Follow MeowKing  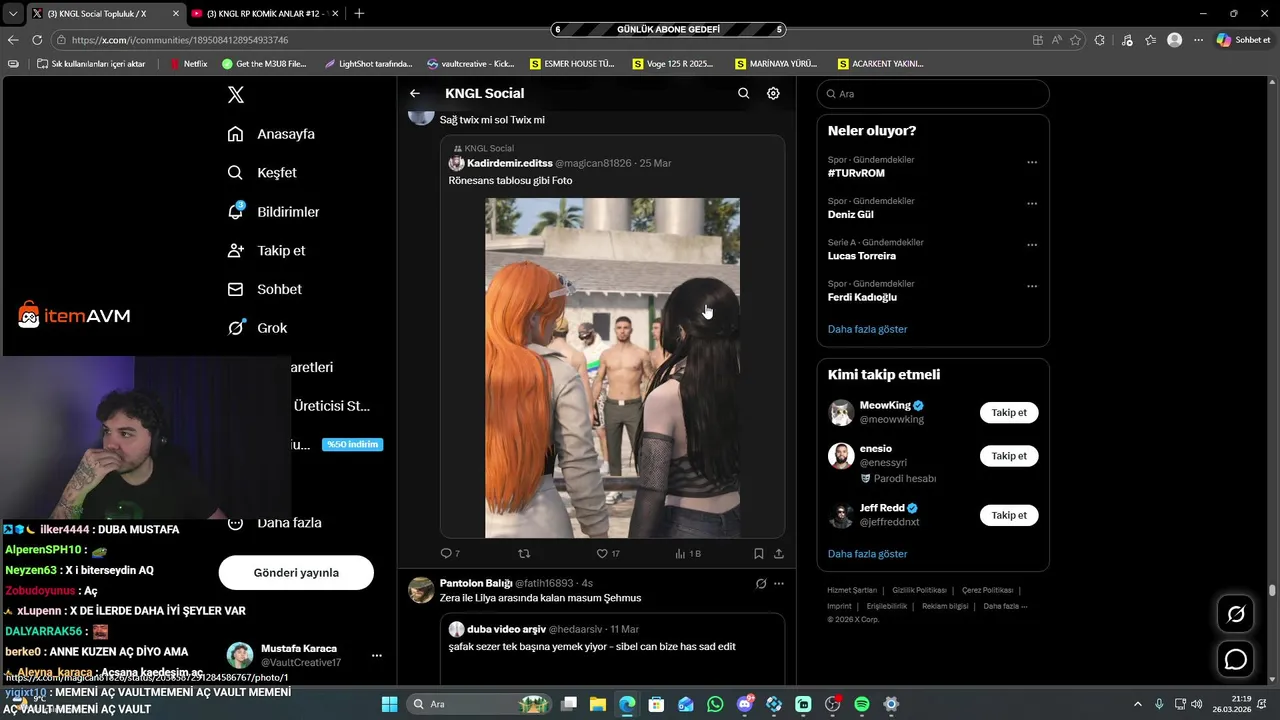(x=1009, y=413)
